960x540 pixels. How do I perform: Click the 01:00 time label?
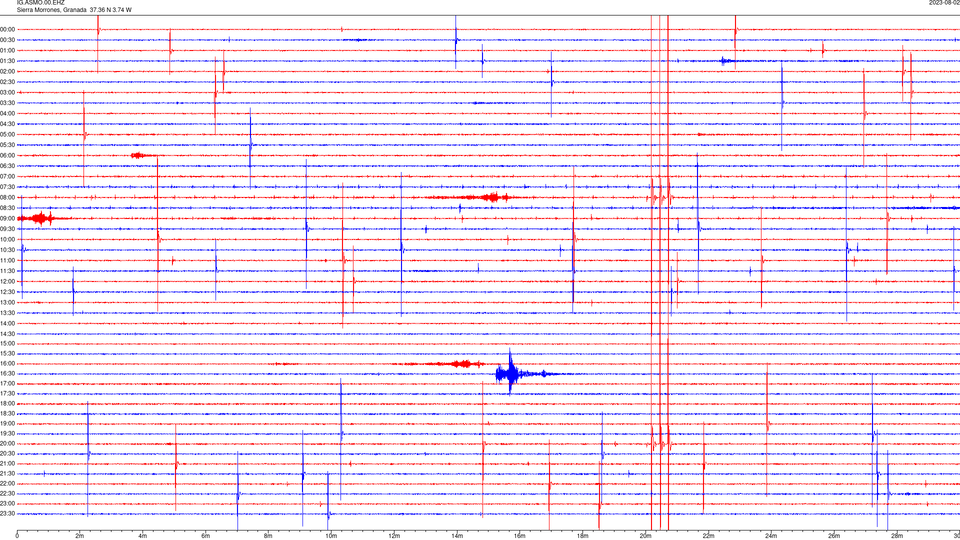click(x=7, y=50)
